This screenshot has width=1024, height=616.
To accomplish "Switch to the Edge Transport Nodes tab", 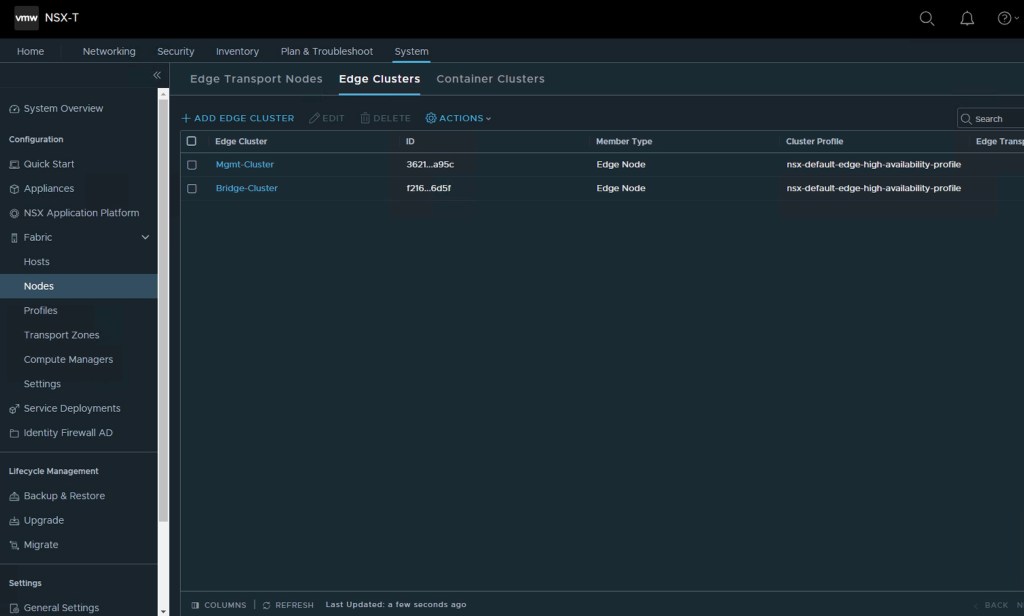I will point(256,79).
